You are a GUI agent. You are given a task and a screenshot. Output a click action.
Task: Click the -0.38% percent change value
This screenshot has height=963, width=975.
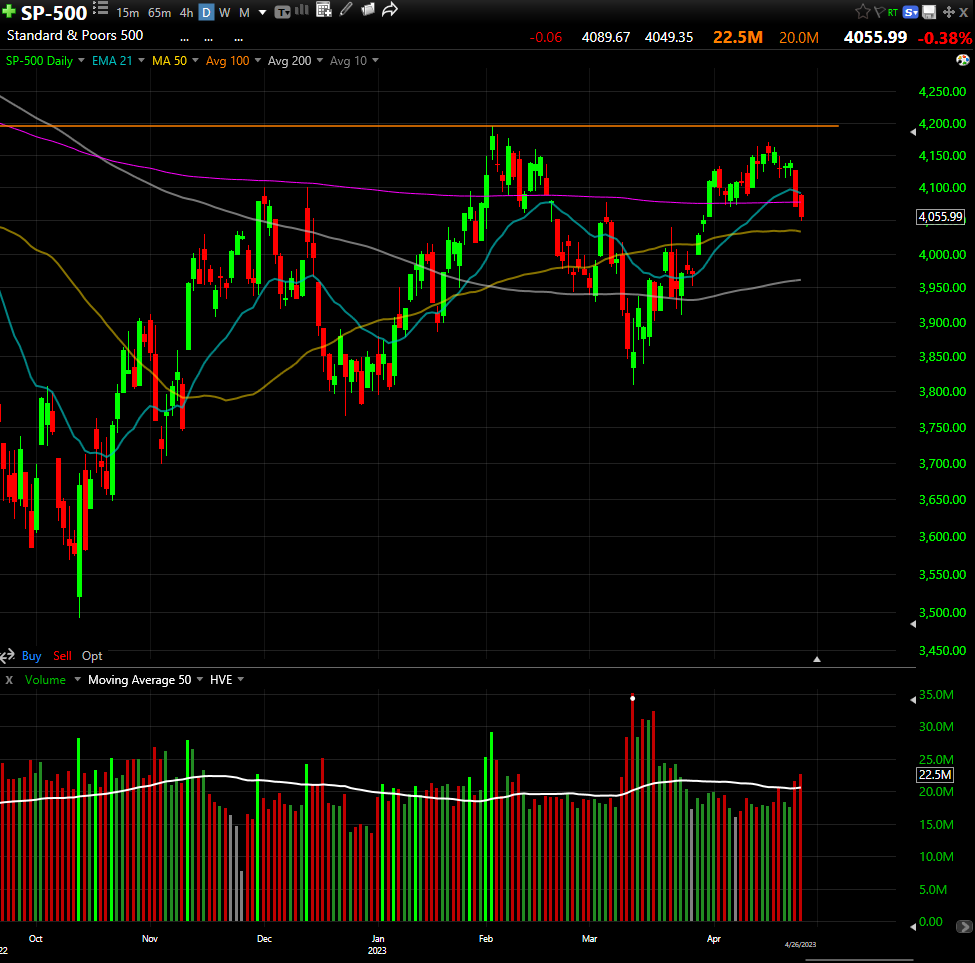[x=945, y=38]
